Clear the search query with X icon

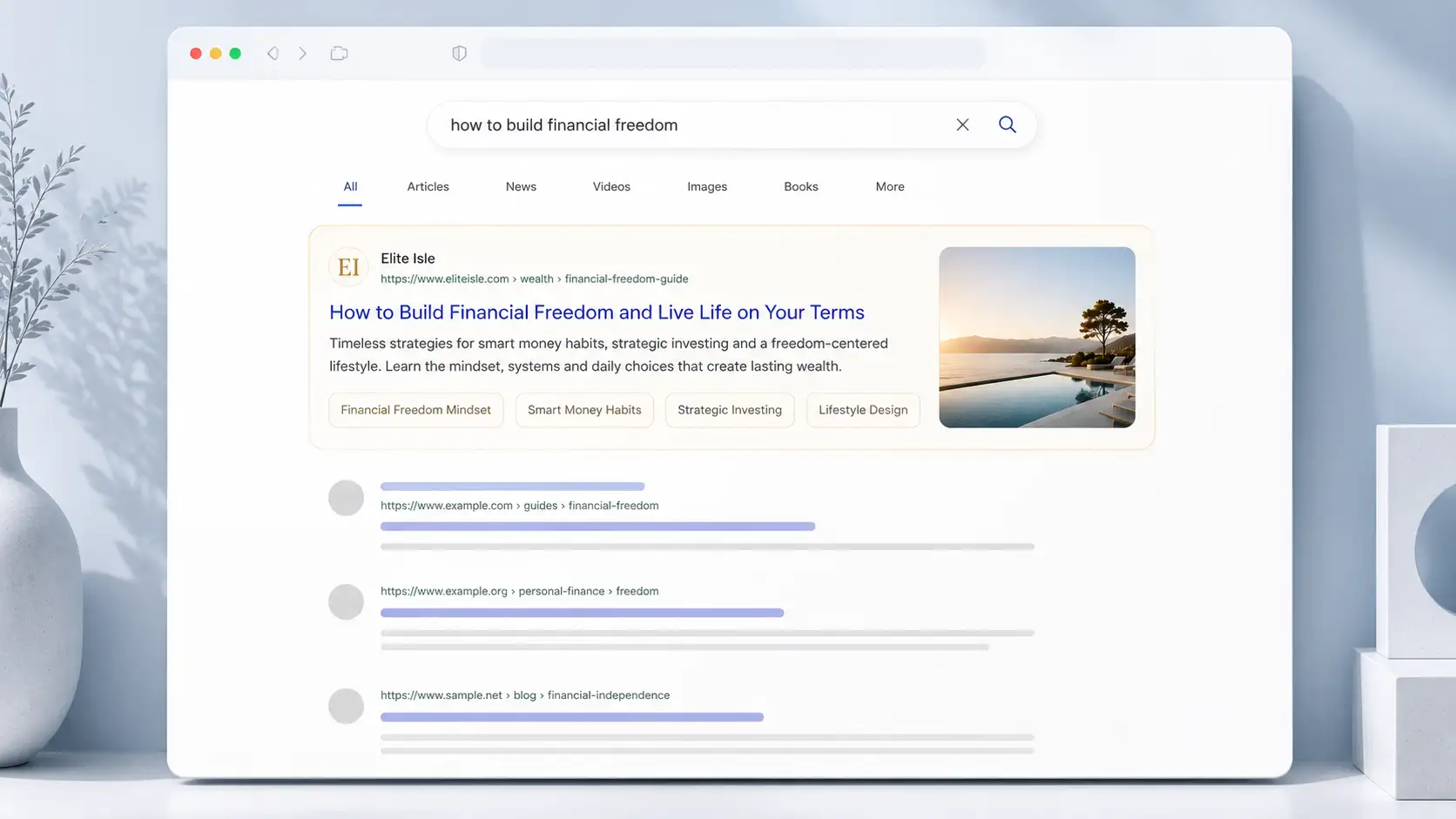click(962, 124)
